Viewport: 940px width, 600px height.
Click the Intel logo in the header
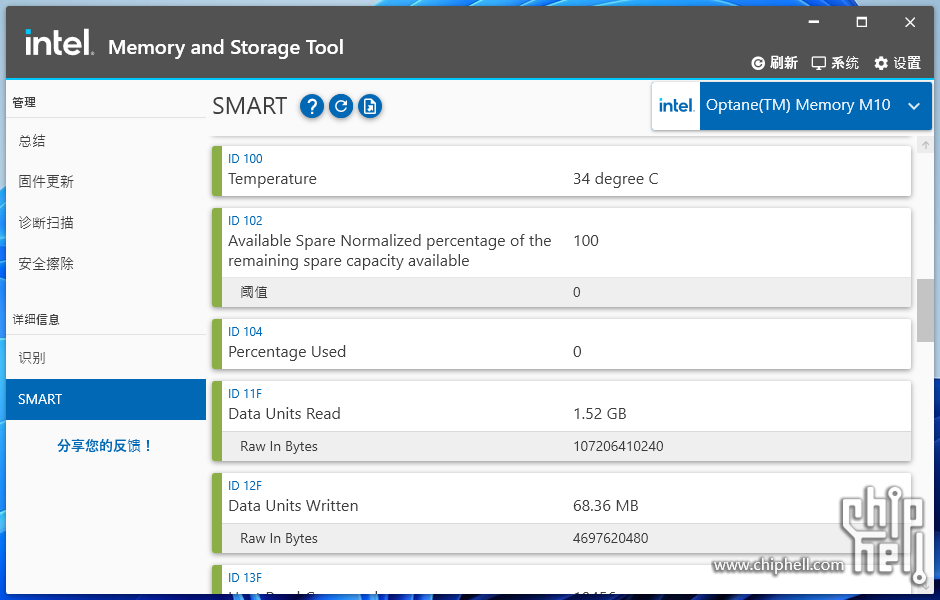(x=58, y=43)
